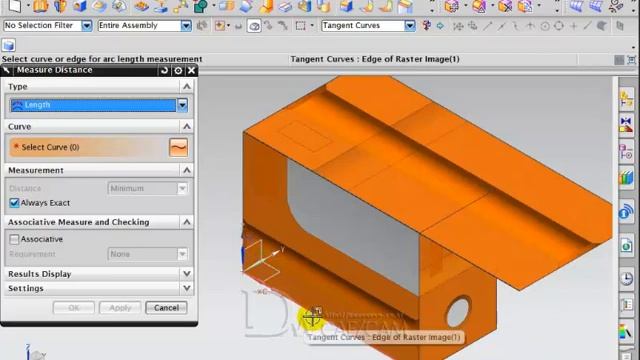Image resolution: width=640 pixels, height=360 pixels.
Task: Click the blue solid body icon below the selection filter
Action: (x=9, y=45)
